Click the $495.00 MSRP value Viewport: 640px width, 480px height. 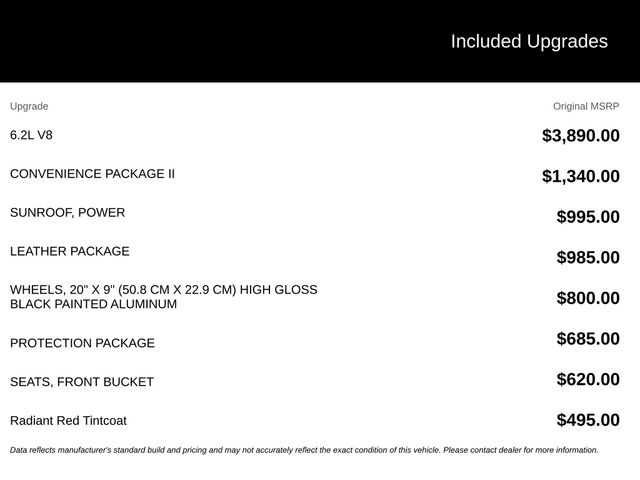click(588, 420)
